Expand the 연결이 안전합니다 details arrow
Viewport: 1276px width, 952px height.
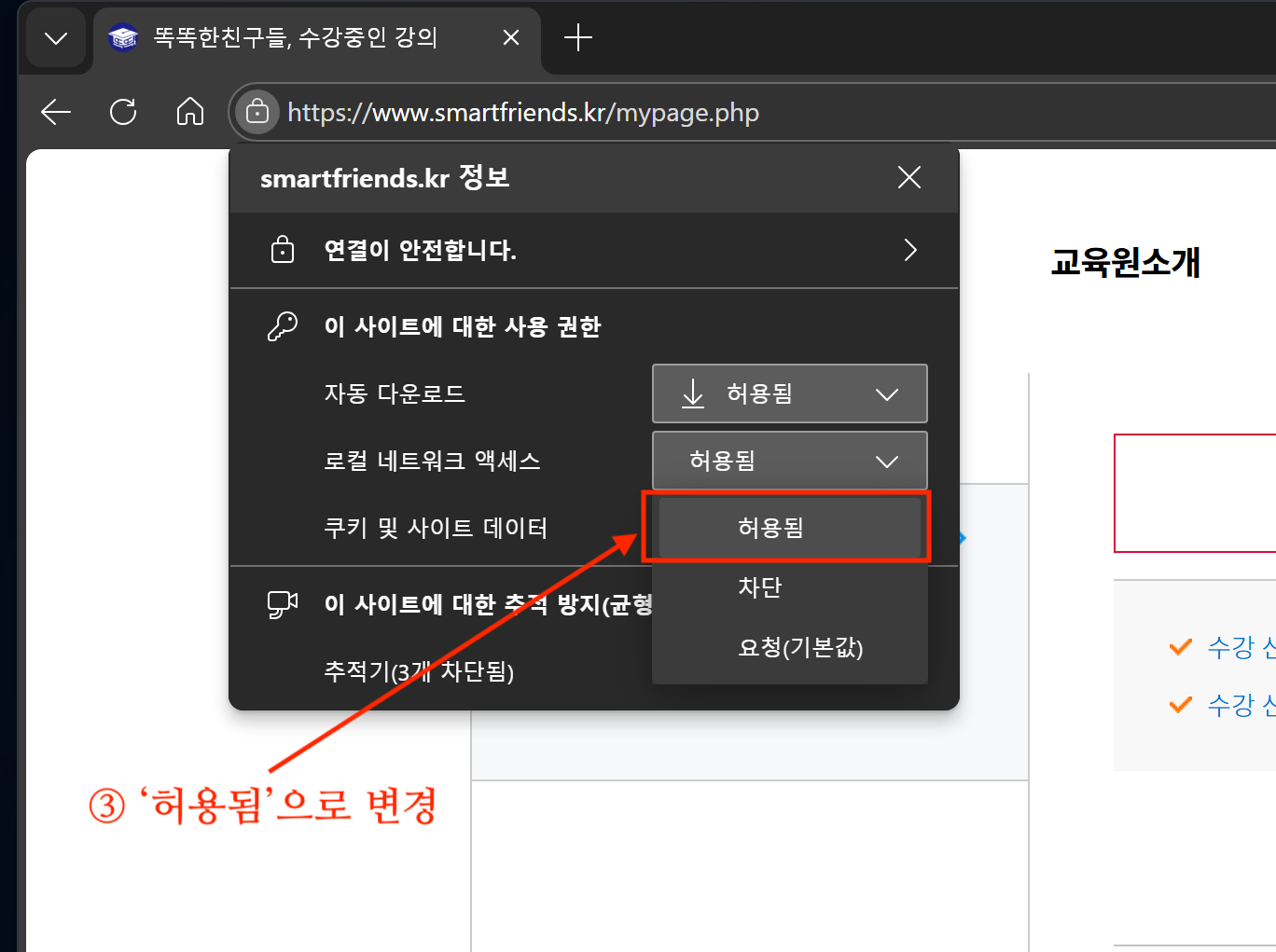[909, 250]
